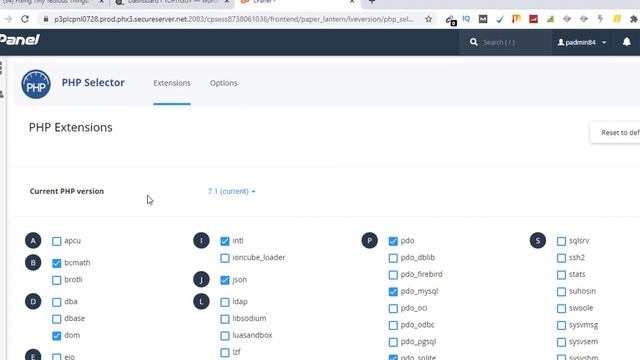
Task: Open the 7.1 (current) PHP version dropdown
Action: [x=231, y=191]
